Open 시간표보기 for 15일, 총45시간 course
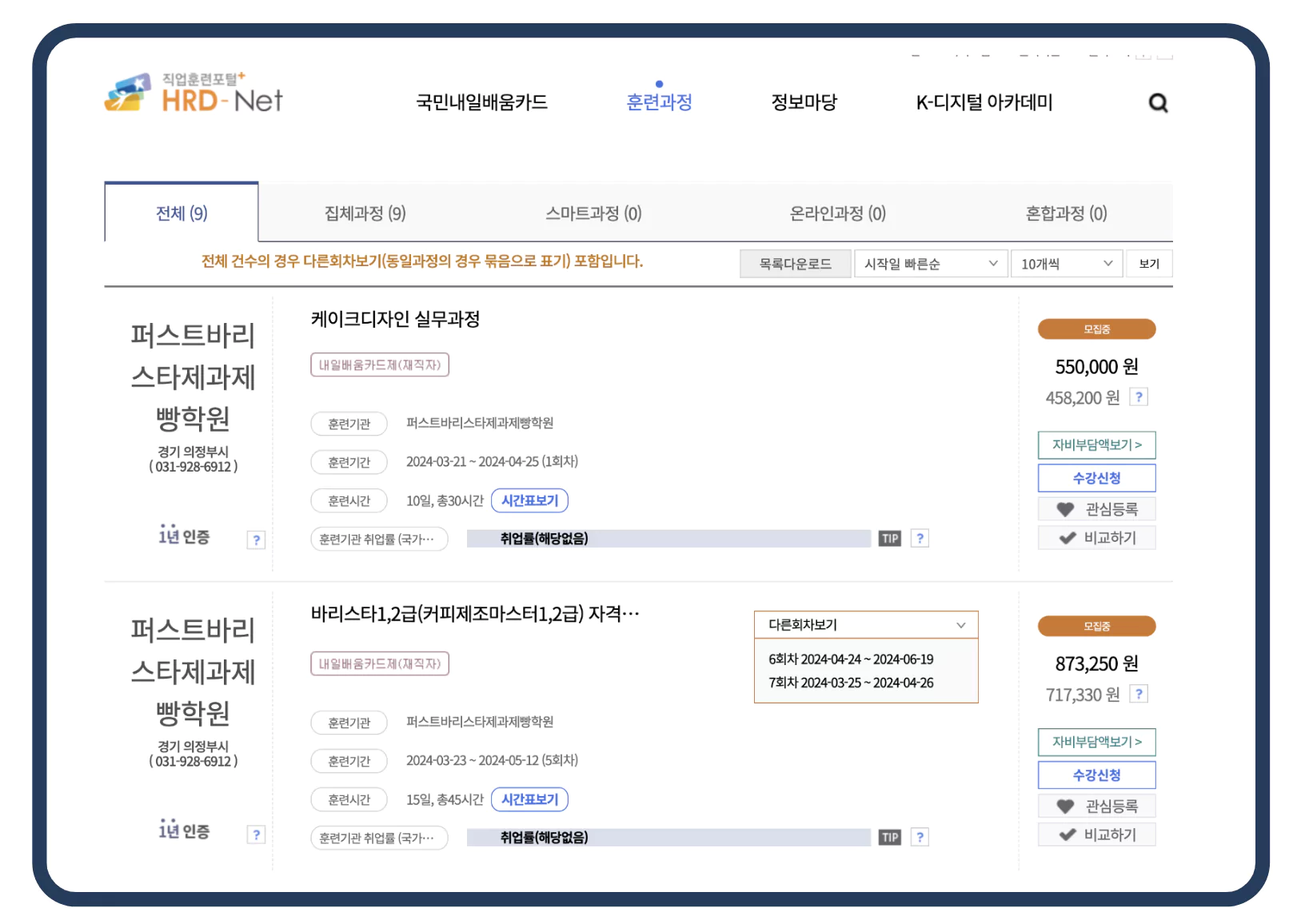 click(529, 799)
